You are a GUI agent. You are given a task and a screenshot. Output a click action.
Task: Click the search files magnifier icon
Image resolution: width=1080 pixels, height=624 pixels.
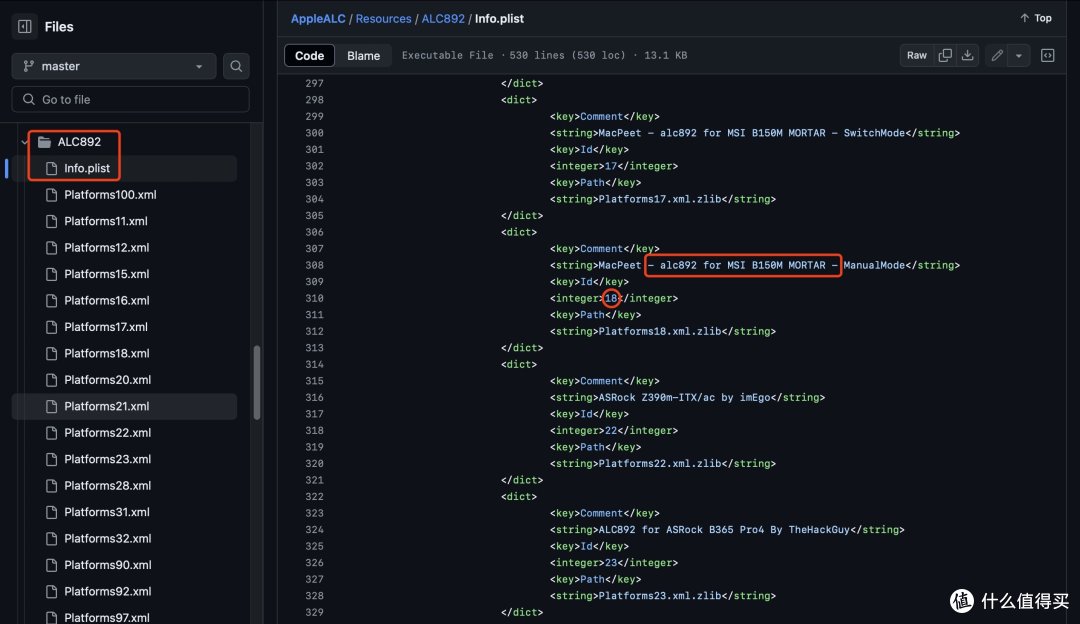(236, 66)
